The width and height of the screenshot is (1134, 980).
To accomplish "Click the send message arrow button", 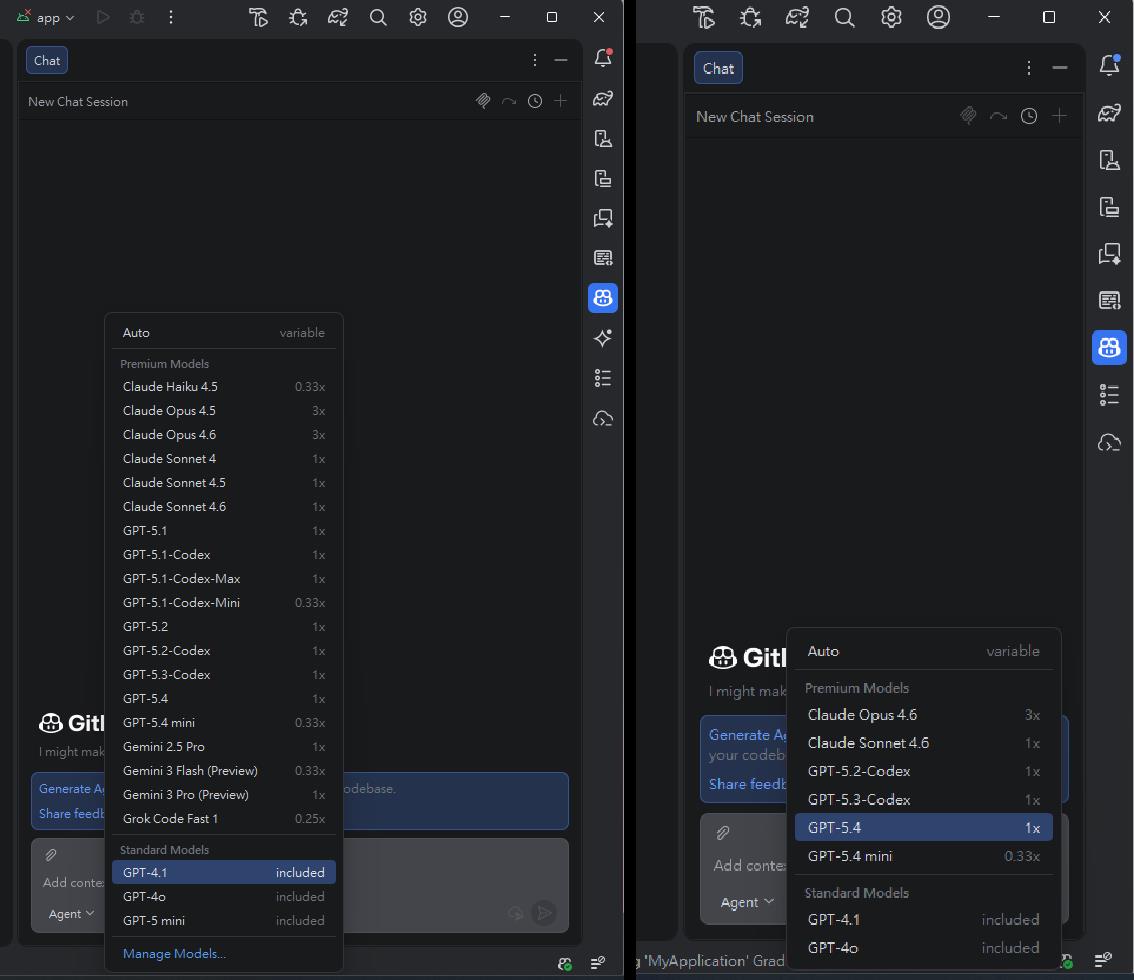I will (x=544, y=912).
